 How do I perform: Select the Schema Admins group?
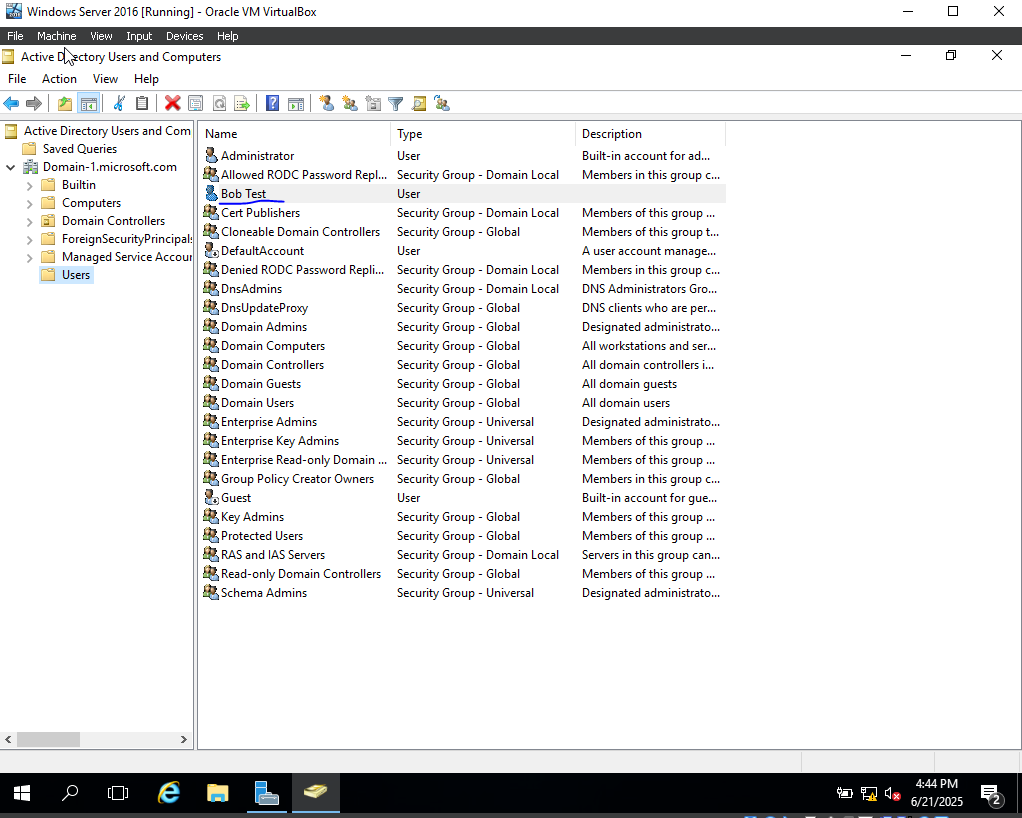pos(263,593)
